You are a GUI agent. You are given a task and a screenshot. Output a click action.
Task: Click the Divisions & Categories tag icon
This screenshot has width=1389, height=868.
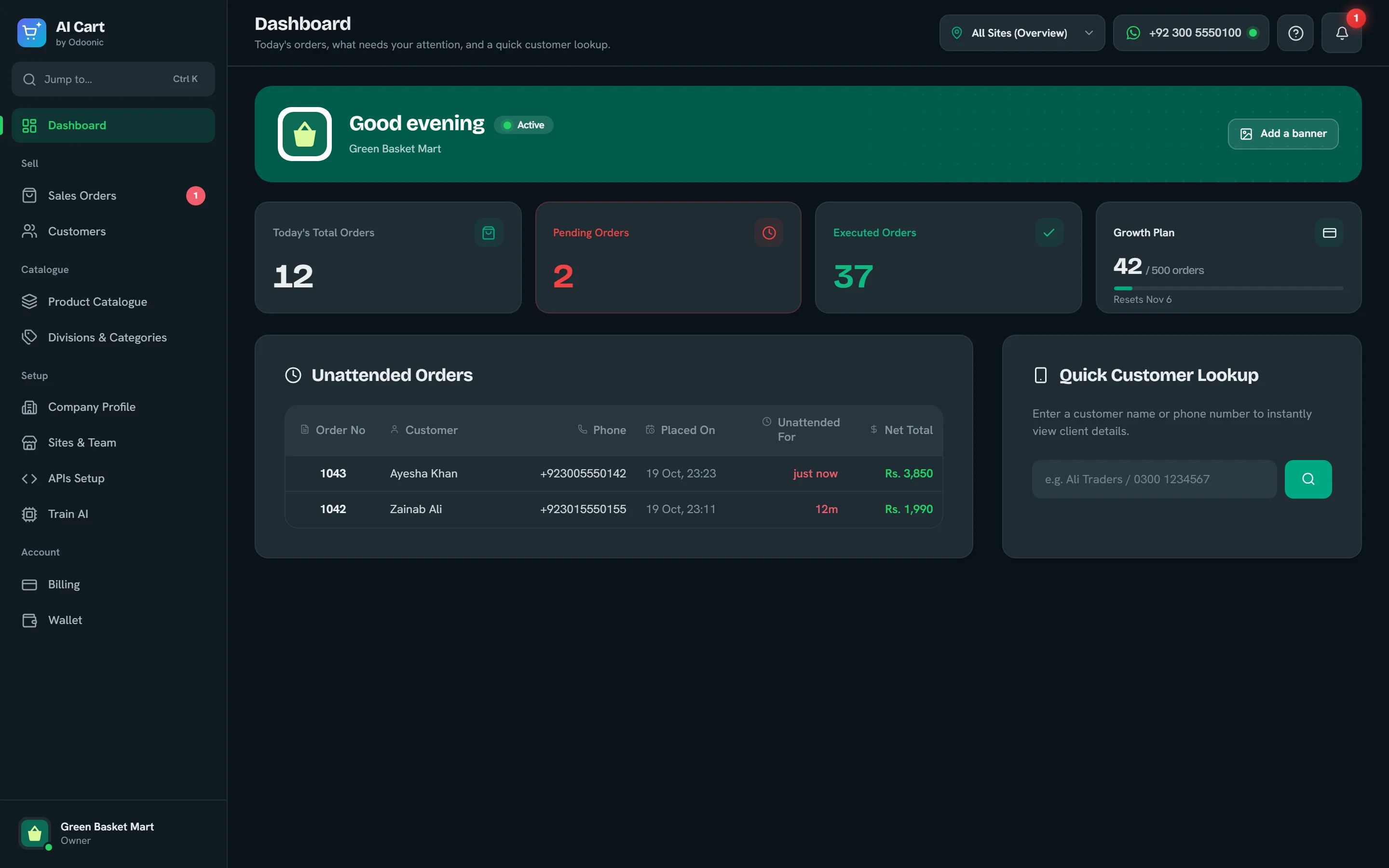pyautogui.click(x=29, y=337)
